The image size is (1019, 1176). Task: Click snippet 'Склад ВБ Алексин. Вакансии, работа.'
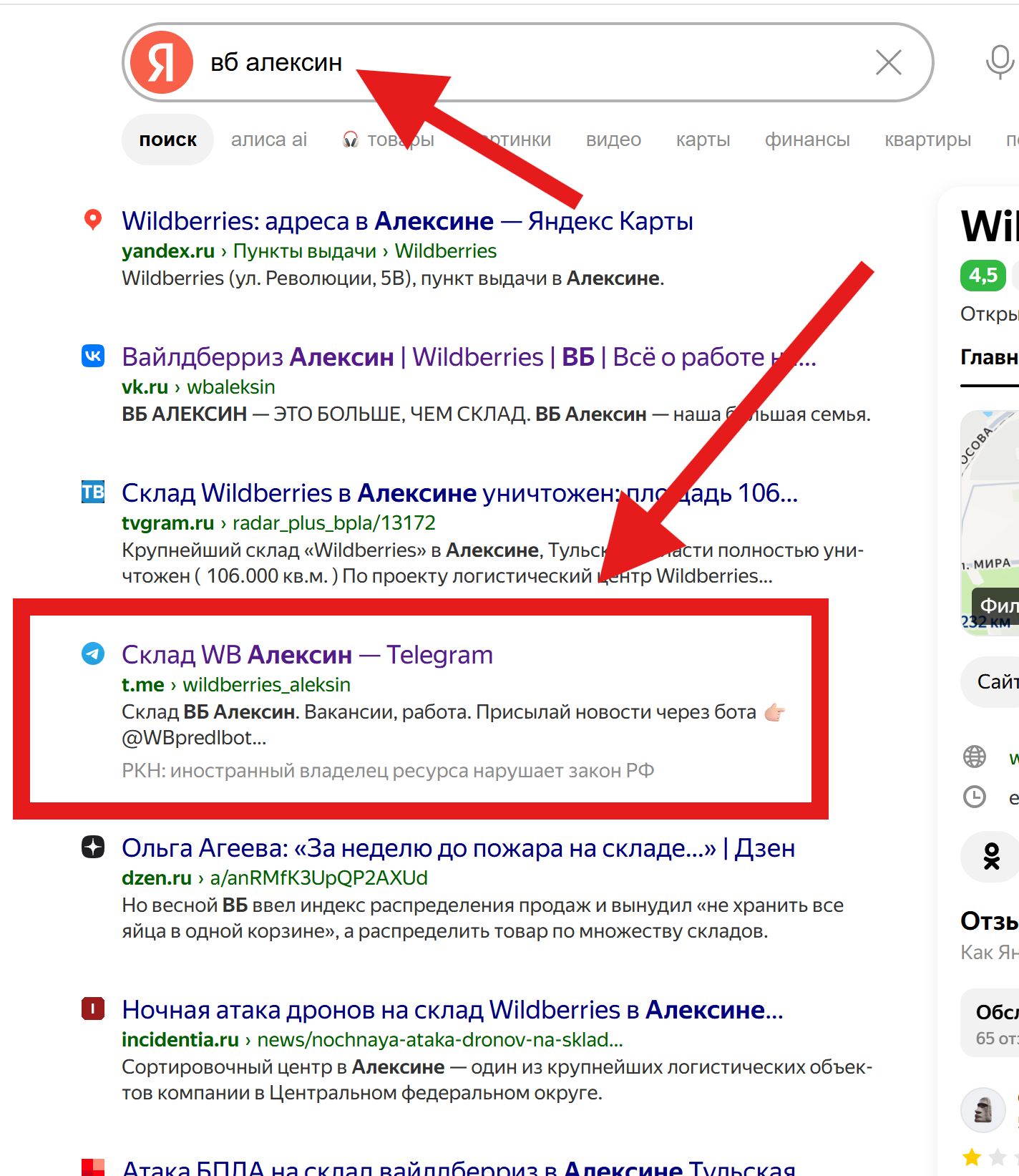click(x=454, y=725)
